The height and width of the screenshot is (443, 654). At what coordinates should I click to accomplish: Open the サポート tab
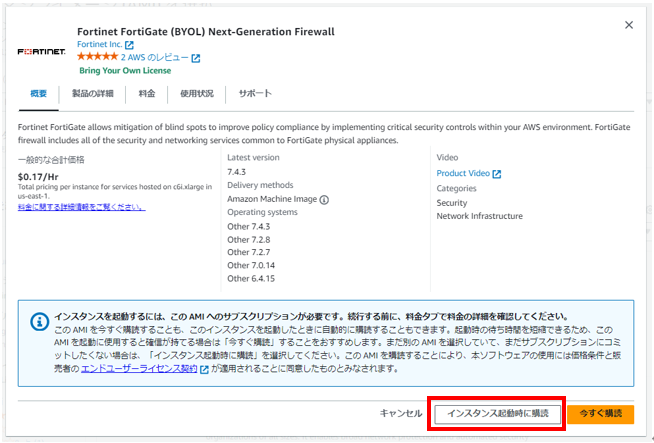pyautogui.click(x=255, y=93)
